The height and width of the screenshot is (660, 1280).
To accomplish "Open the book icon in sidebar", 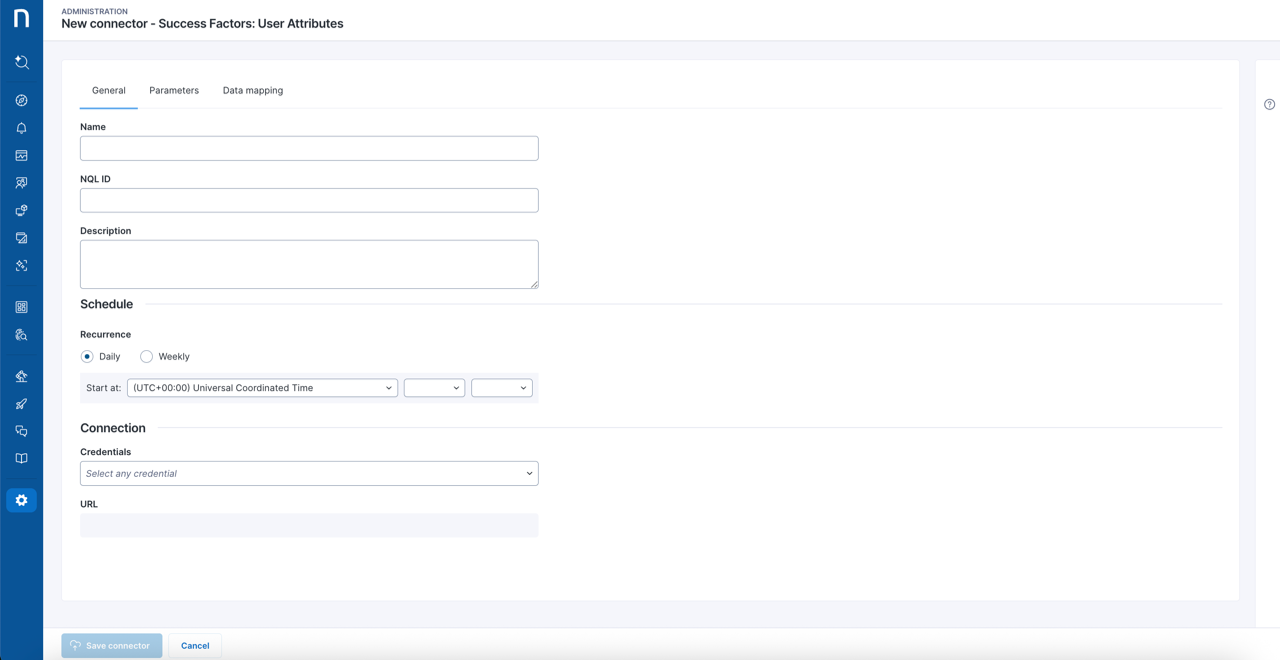I will (21, 458).
